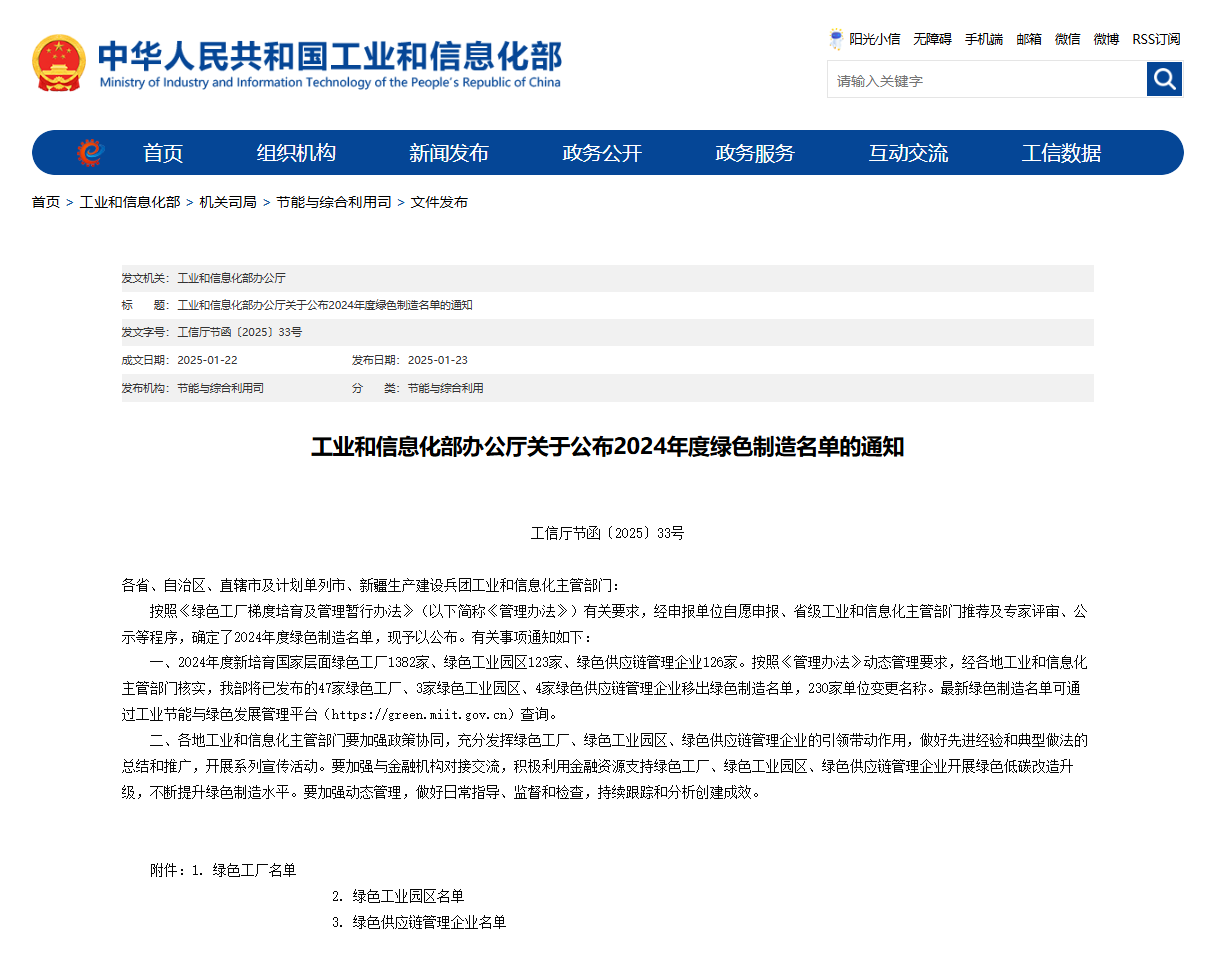Open 阳光小信 via its avatar icon

click(836, 39)
